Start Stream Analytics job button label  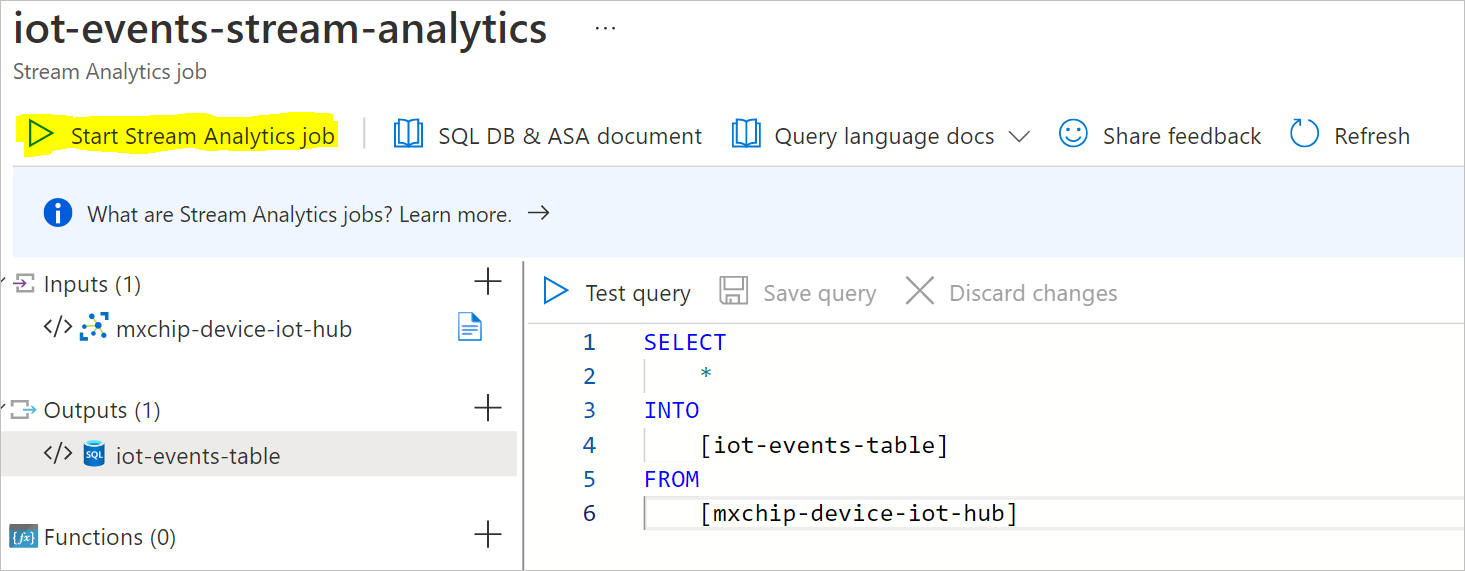(203, 136)
